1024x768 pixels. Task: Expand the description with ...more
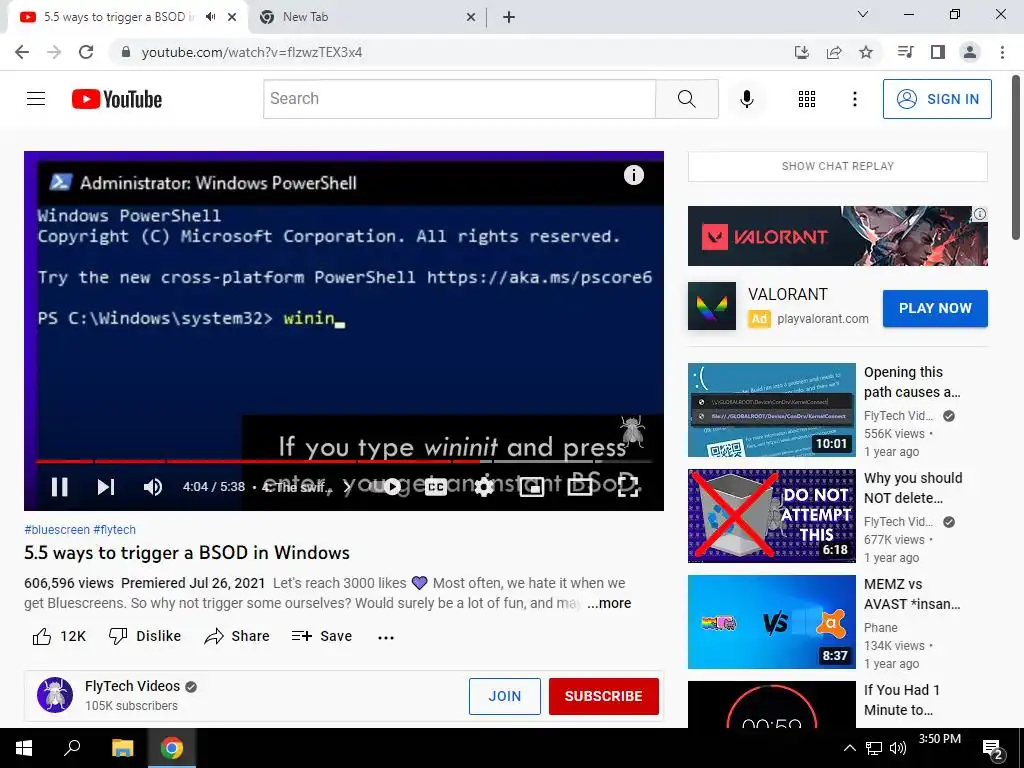click(609, 603)
